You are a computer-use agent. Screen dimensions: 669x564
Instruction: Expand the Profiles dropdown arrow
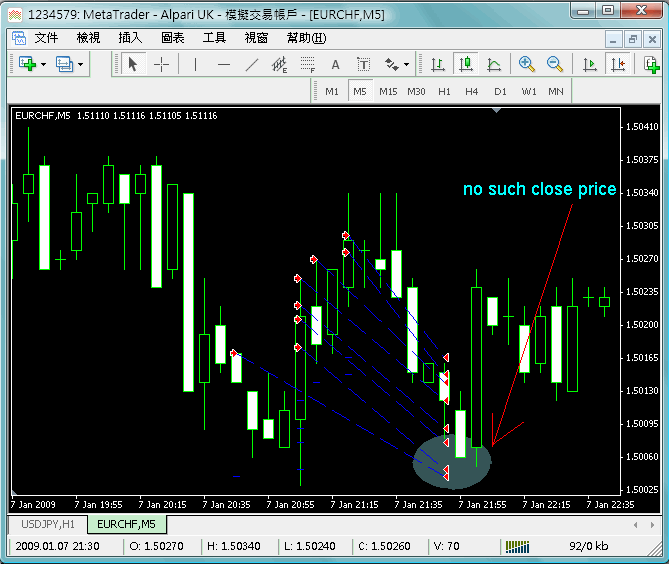point(81,65)
